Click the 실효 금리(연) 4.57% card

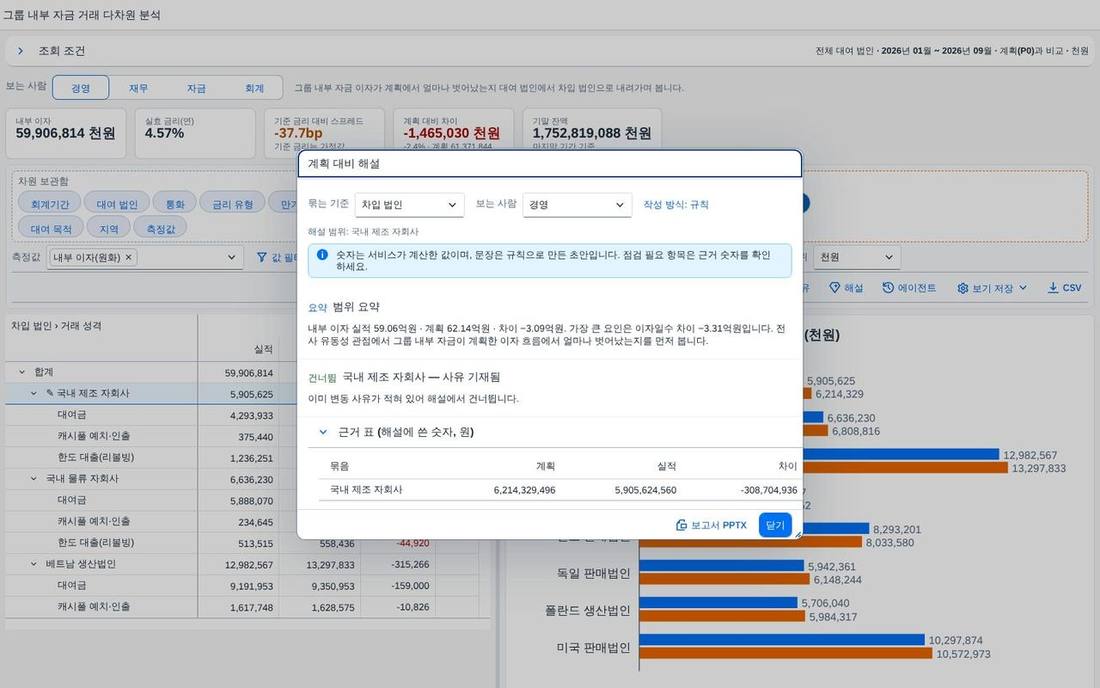195,133
